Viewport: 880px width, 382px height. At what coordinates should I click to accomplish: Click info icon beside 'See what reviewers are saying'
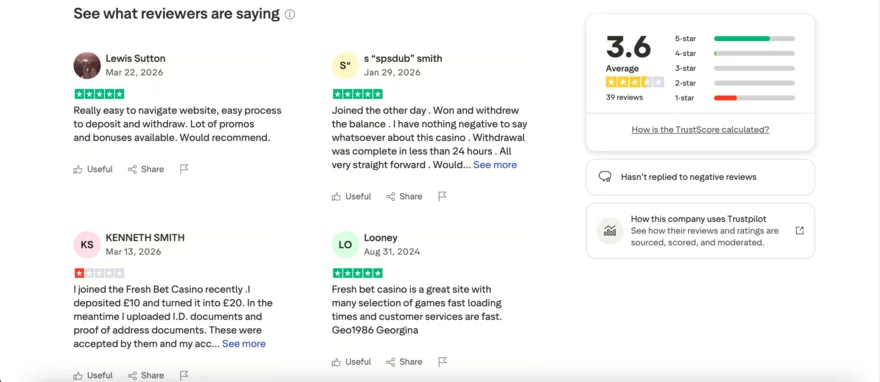[x=290, y=15]
